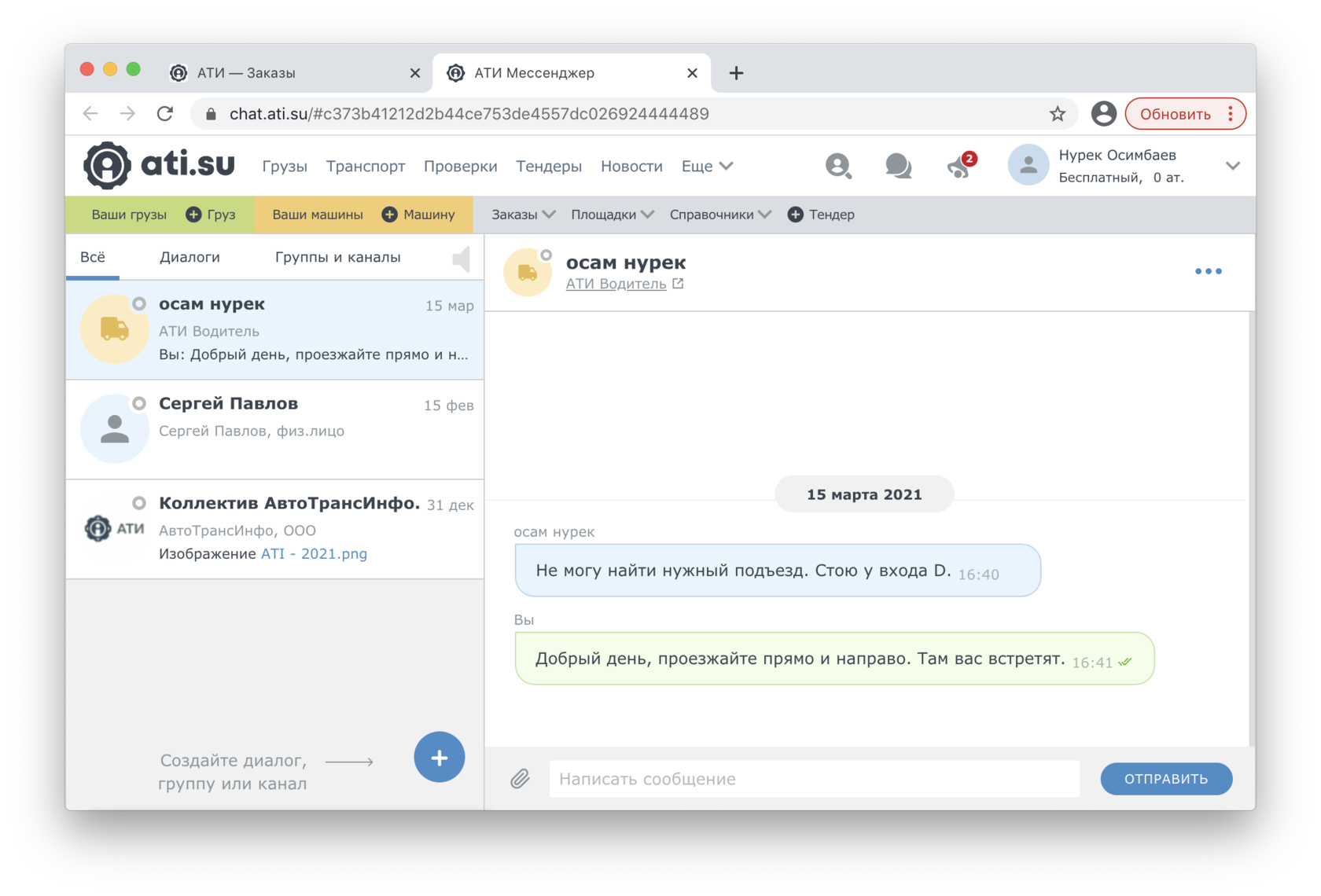Open the three dots chat menu
This screenshot has height=896, width=1321.
click(x=1208, y=271)
